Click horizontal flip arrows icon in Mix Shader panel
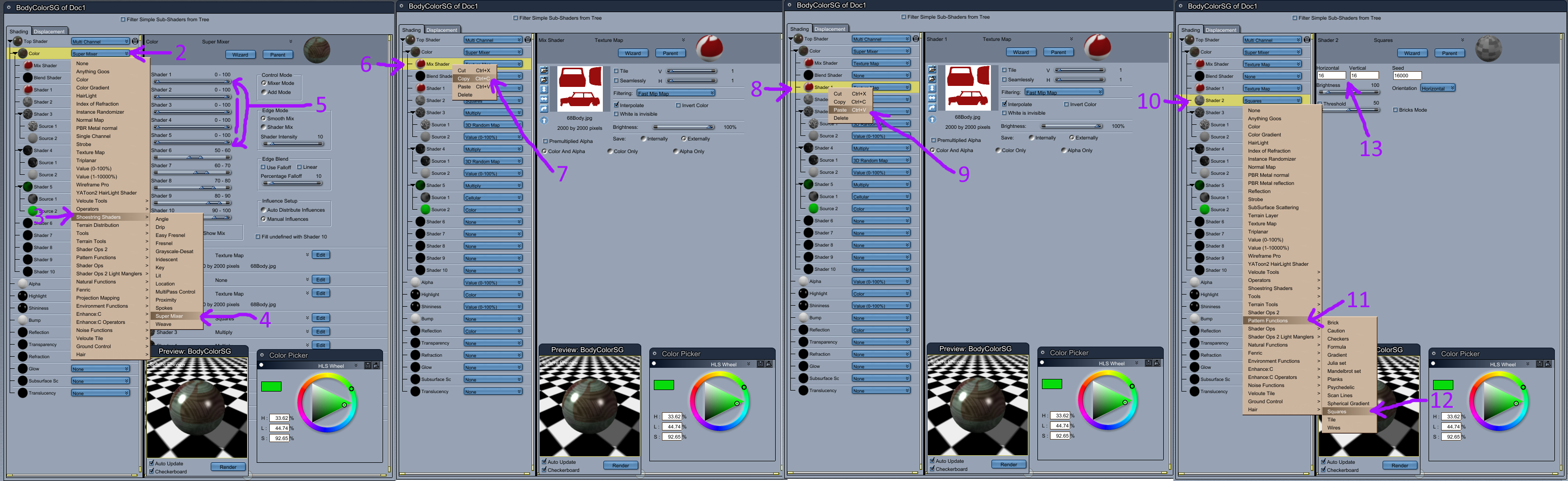The height and width of the screenshot is (481, 1568). 544,99
